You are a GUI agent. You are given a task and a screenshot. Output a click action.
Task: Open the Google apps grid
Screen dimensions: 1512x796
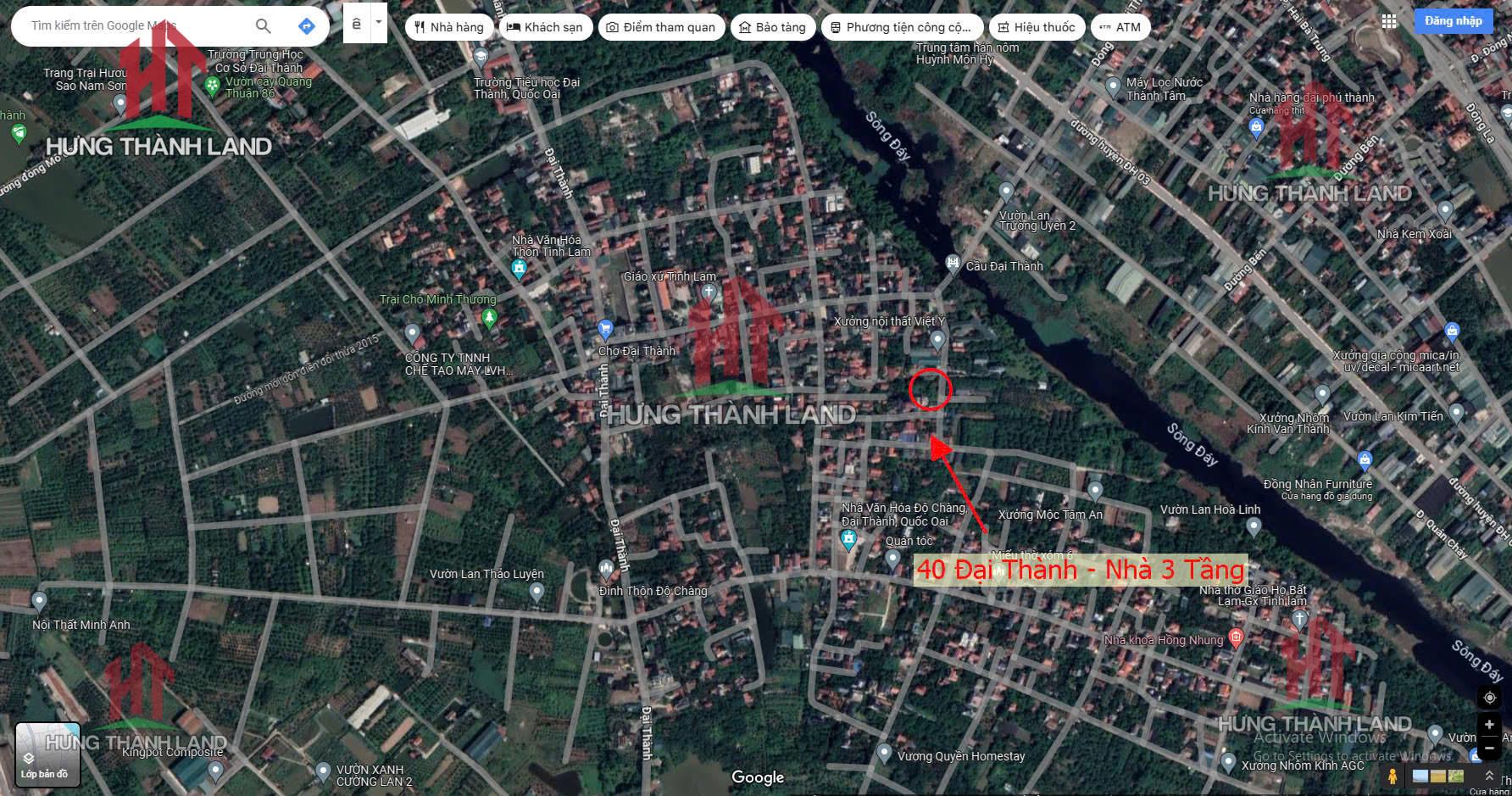1388,21
